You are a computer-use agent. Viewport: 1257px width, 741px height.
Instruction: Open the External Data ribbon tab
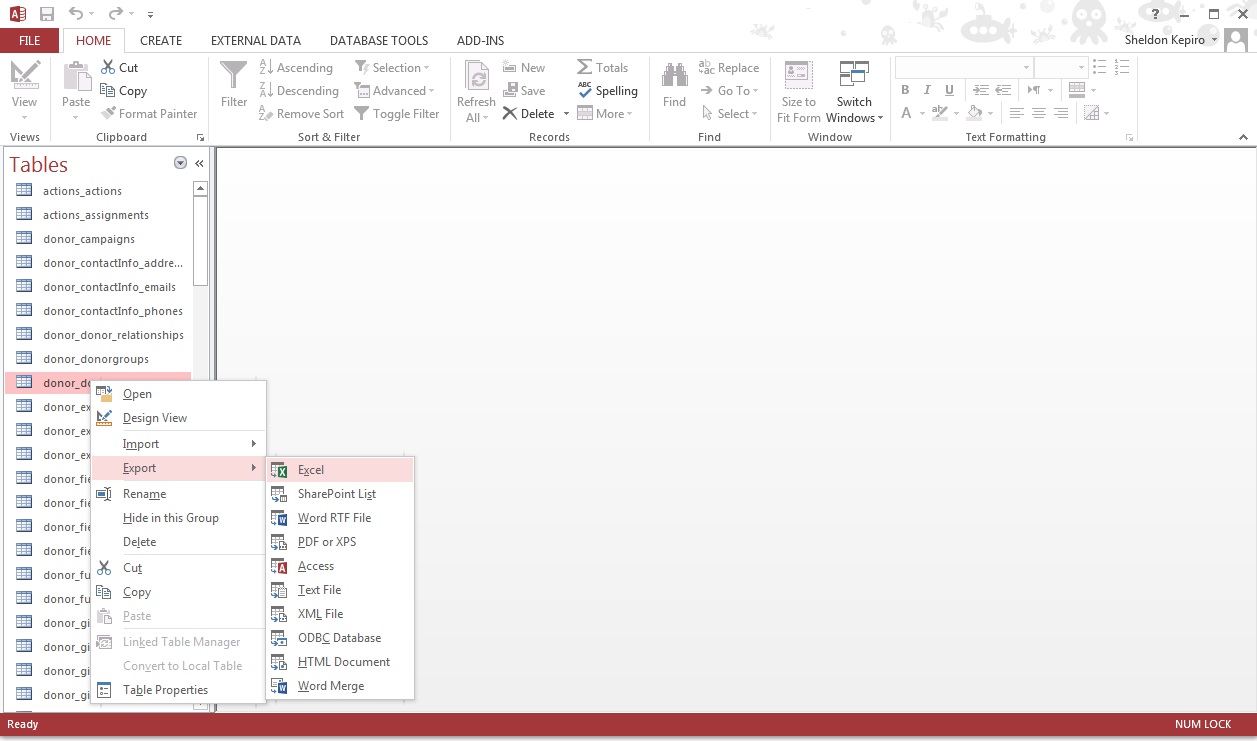(255, 41)
